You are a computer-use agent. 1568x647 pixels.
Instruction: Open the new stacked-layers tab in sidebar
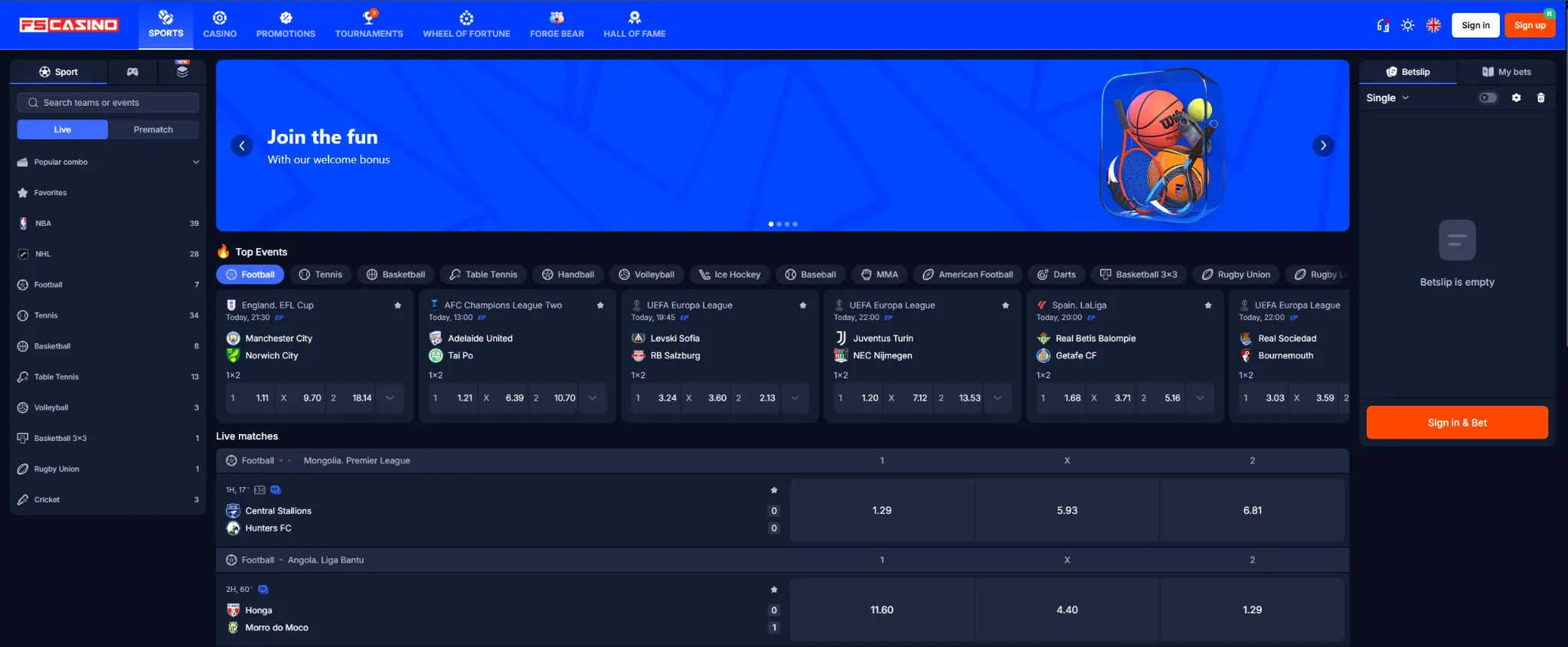(182, 72)
